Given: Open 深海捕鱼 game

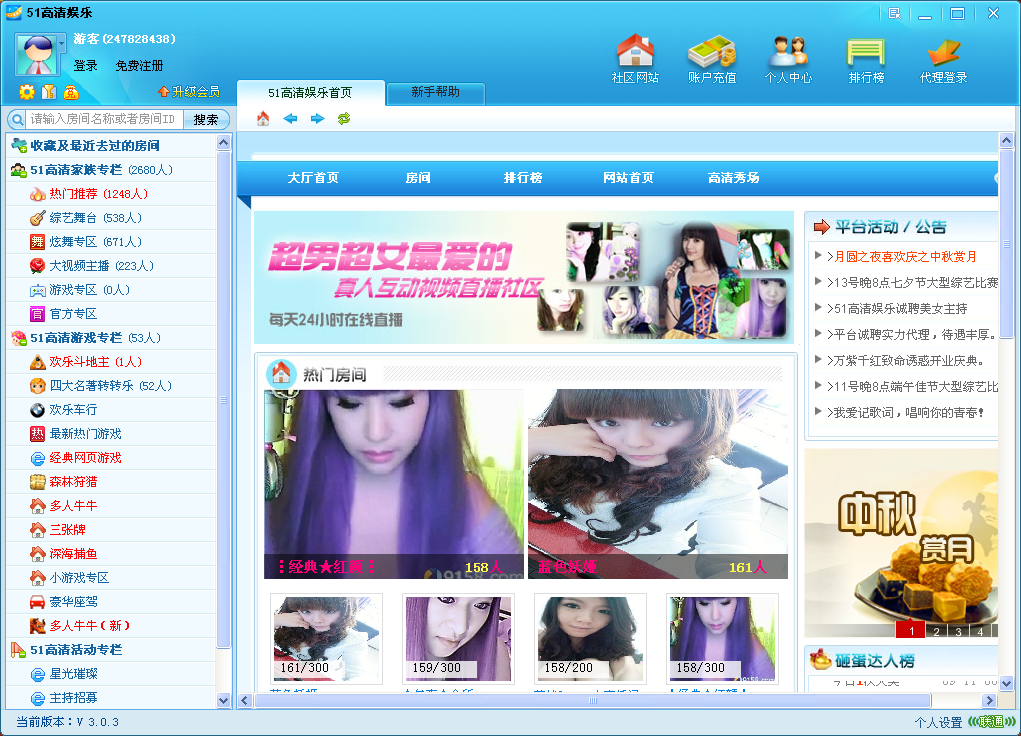Looking at the screenshot, I should (x=111, y=554).
